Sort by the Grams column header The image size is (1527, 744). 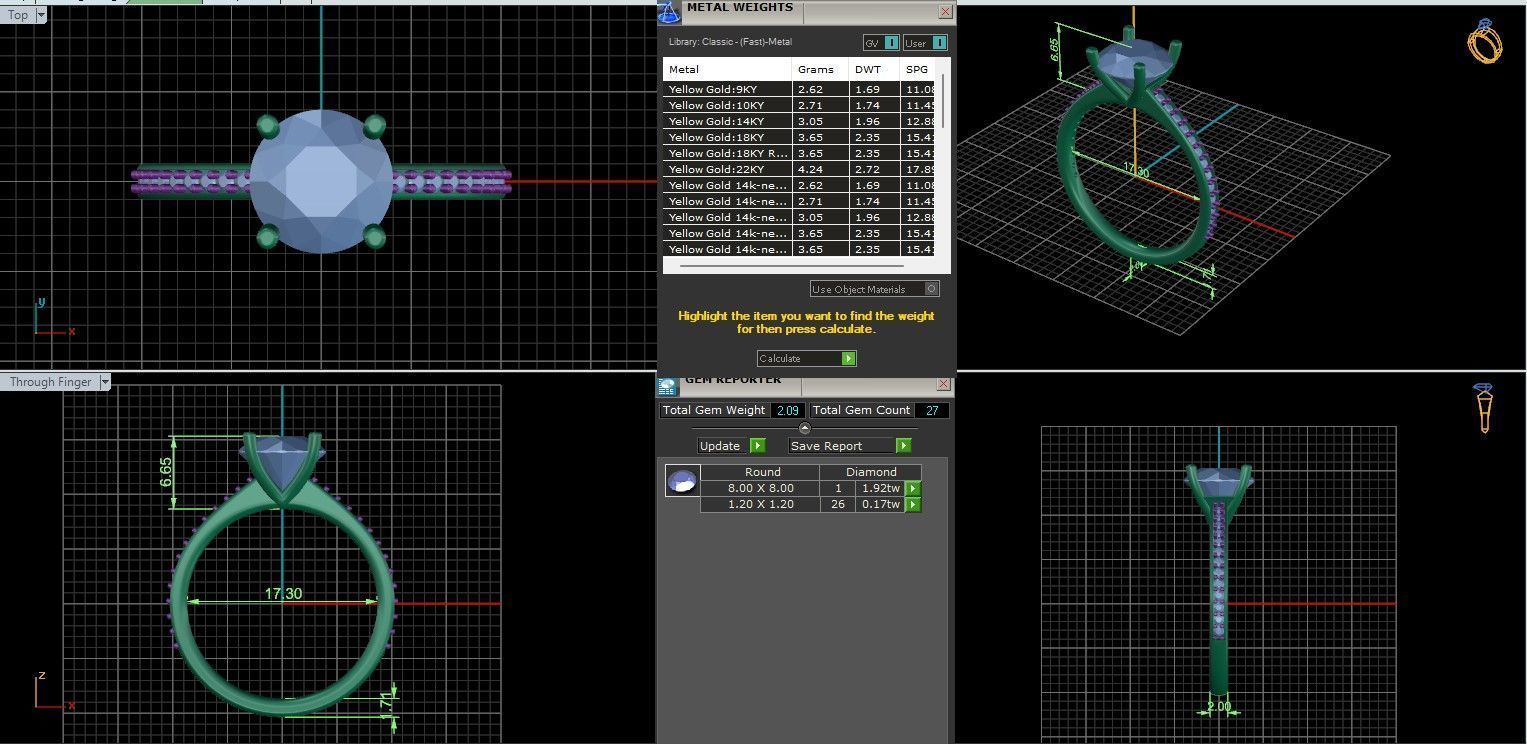click(820, 70)
